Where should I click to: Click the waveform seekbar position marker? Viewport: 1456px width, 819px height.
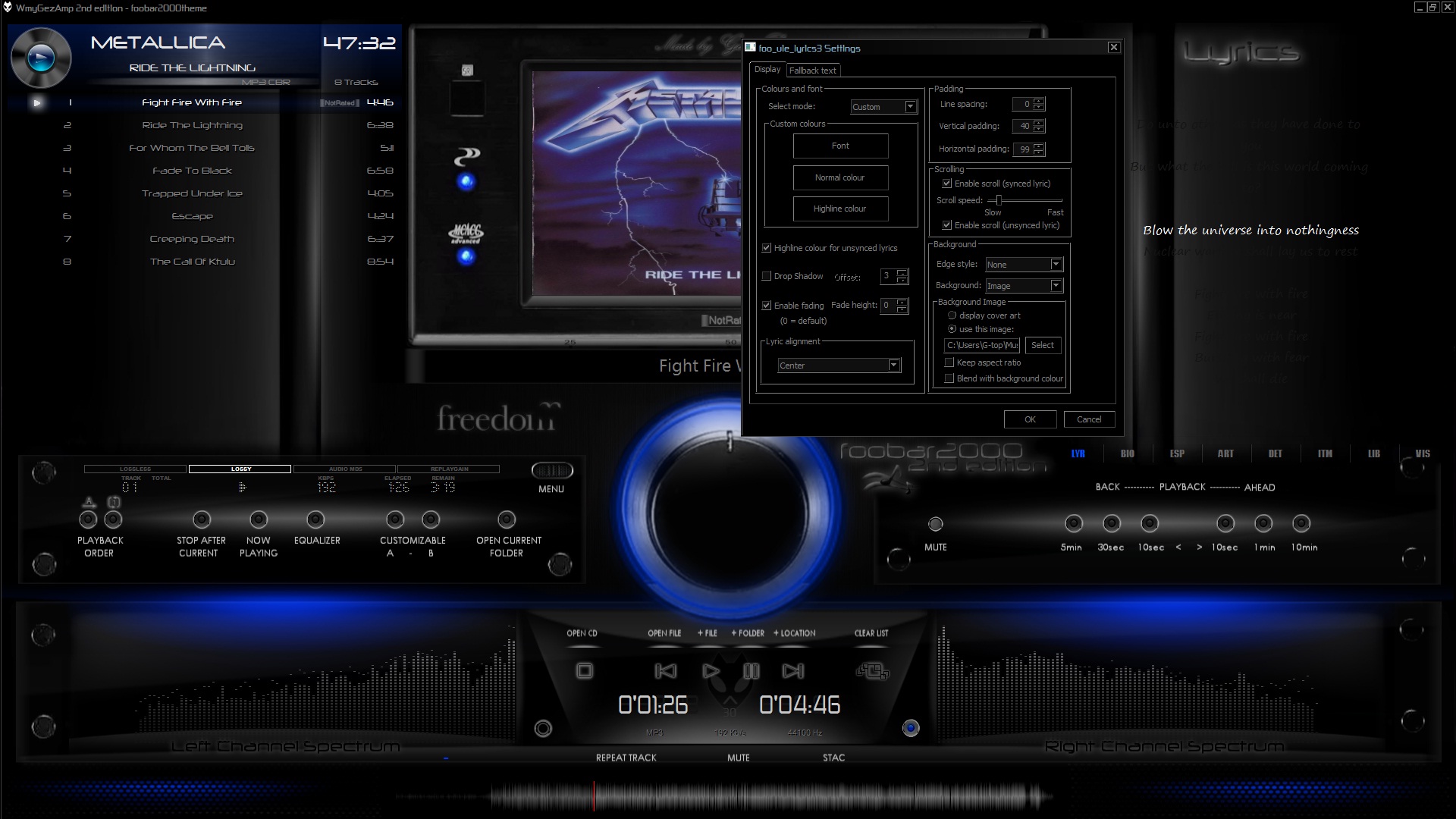[594, 796]
